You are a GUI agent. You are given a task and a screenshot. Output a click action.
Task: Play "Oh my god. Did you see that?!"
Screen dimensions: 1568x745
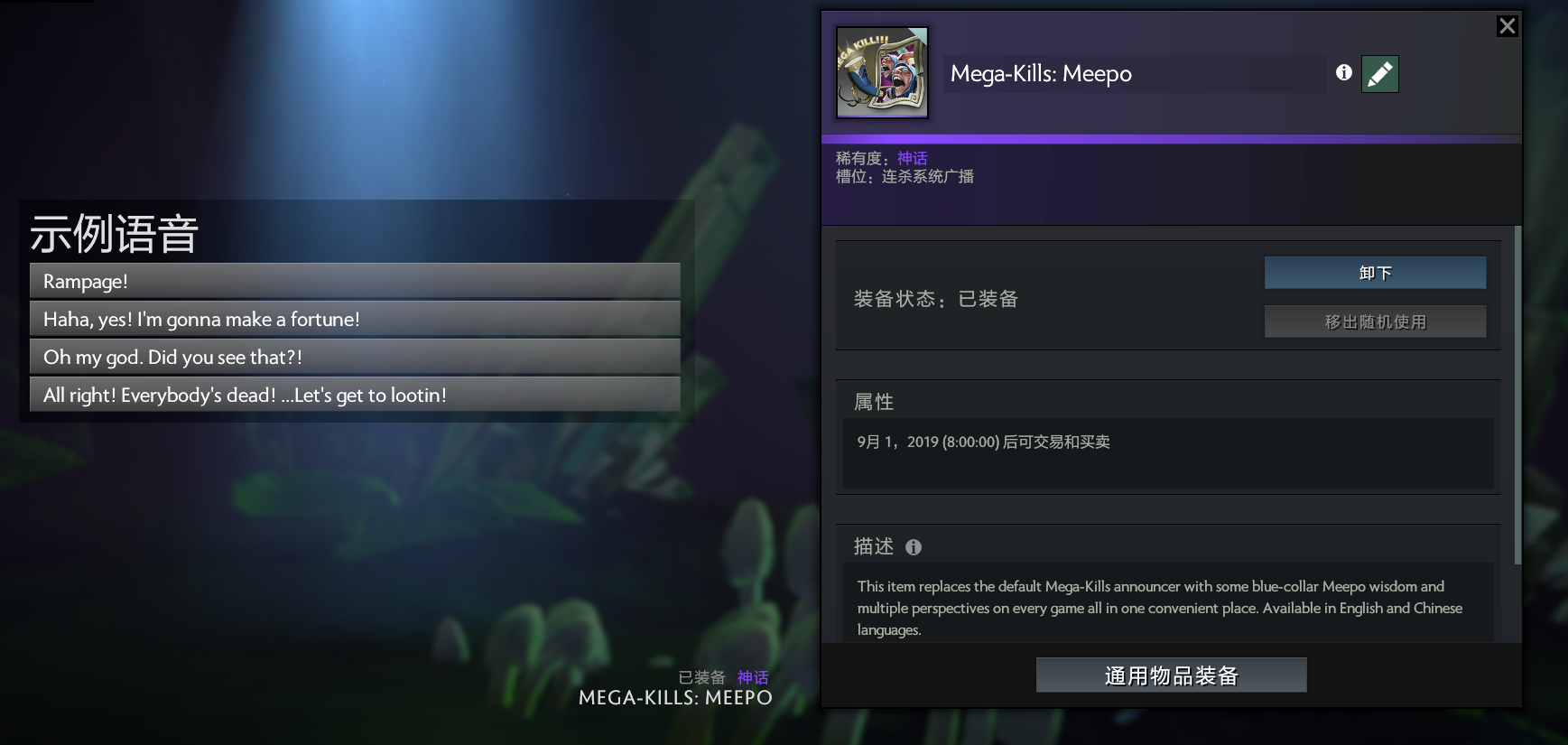355,357
